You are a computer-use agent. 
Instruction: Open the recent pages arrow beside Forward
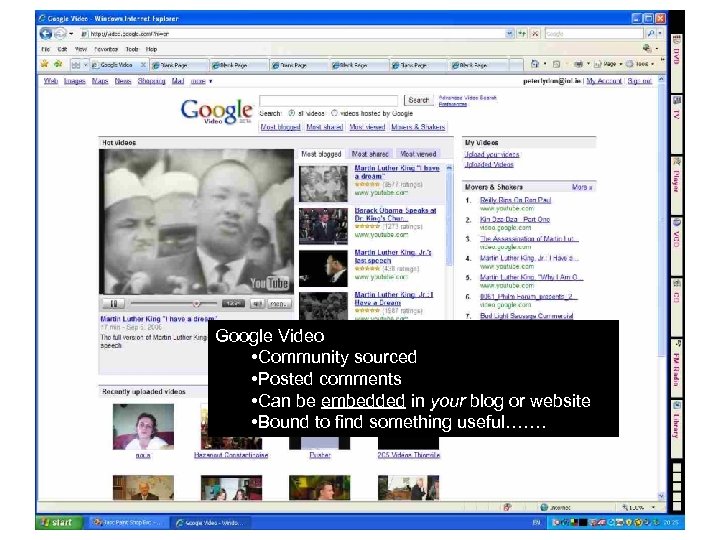click(x=71, y=34)
